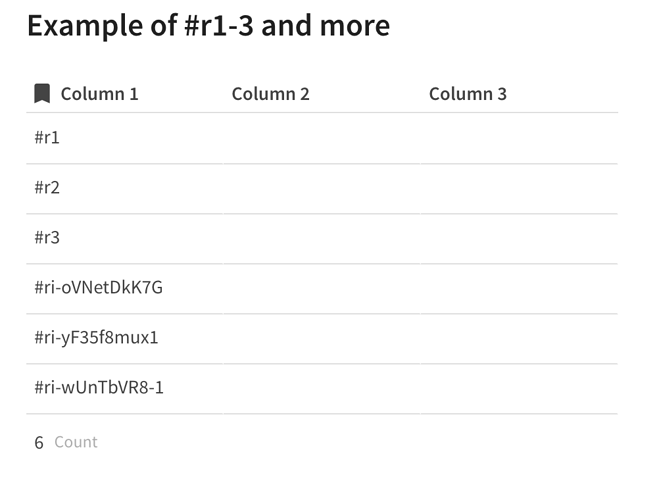This screenshot has height=500, width=659.
Task: Click the Column 3 cell in #r3 row
Action: click(x=518, y=238)
